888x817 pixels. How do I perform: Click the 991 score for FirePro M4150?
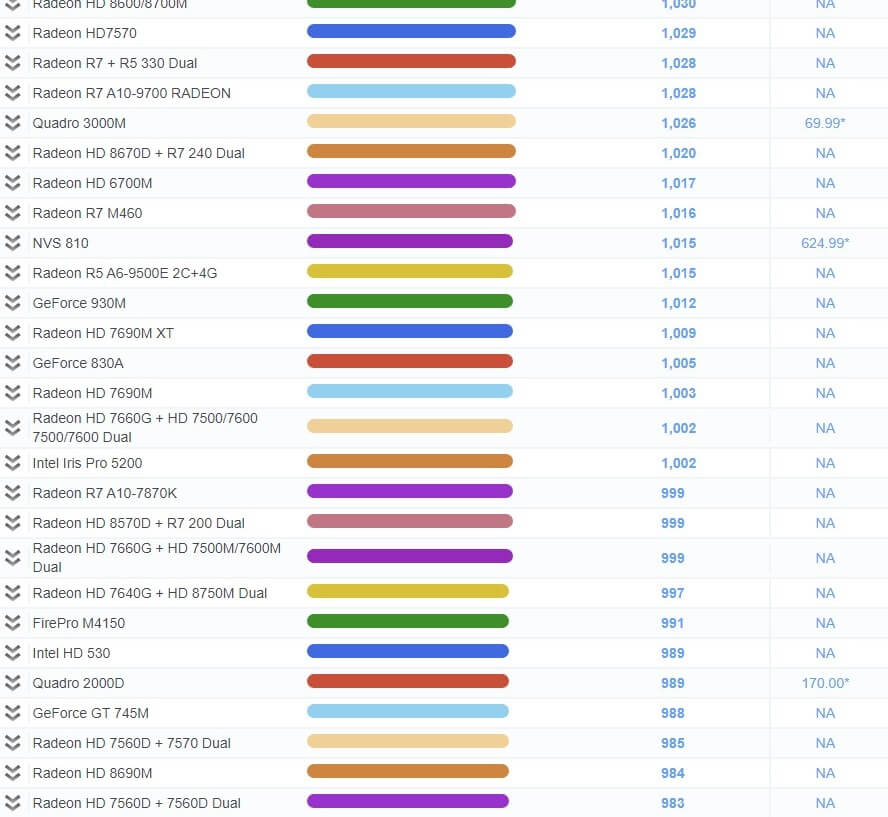(672, 623)
